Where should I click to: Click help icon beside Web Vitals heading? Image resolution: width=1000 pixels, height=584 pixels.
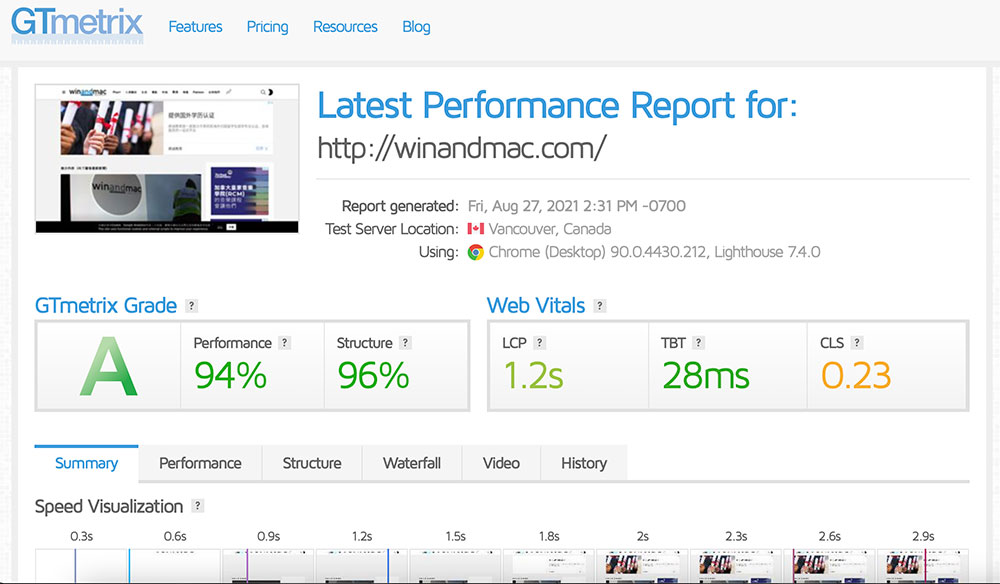[600, 306]
